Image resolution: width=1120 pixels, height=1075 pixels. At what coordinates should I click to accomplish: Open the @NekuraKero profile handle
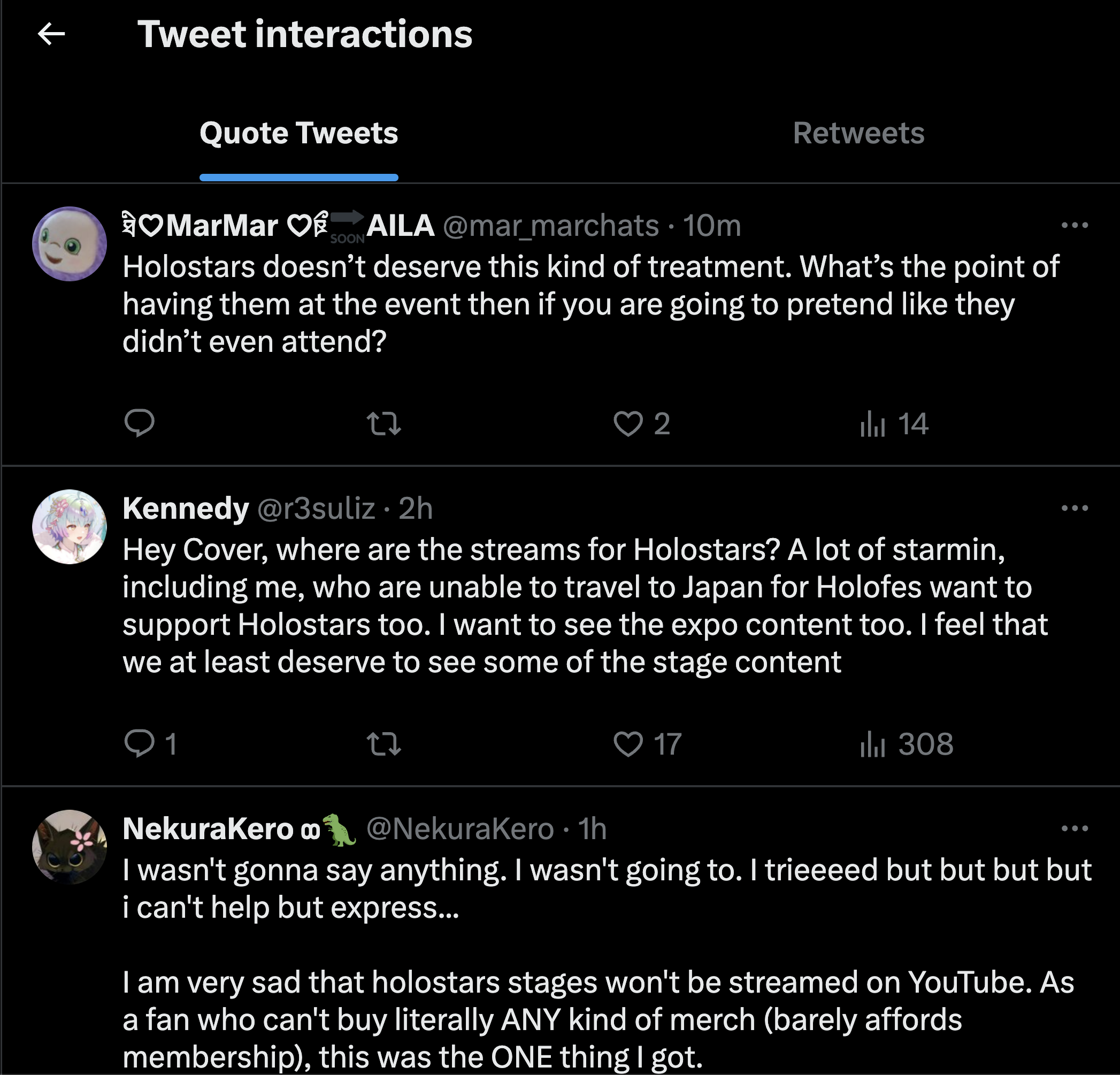click(460, 828)
